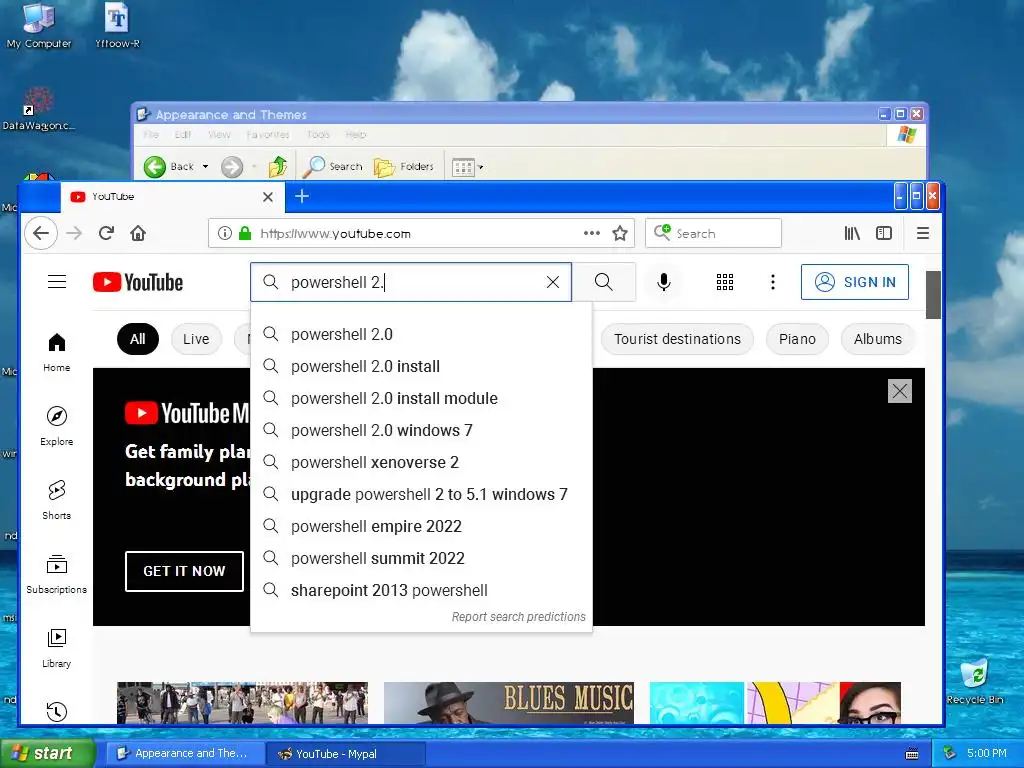Open Shorts in YouTube sidebar
This screenshot has width=1024, height=768.
[x=57, y=500]
